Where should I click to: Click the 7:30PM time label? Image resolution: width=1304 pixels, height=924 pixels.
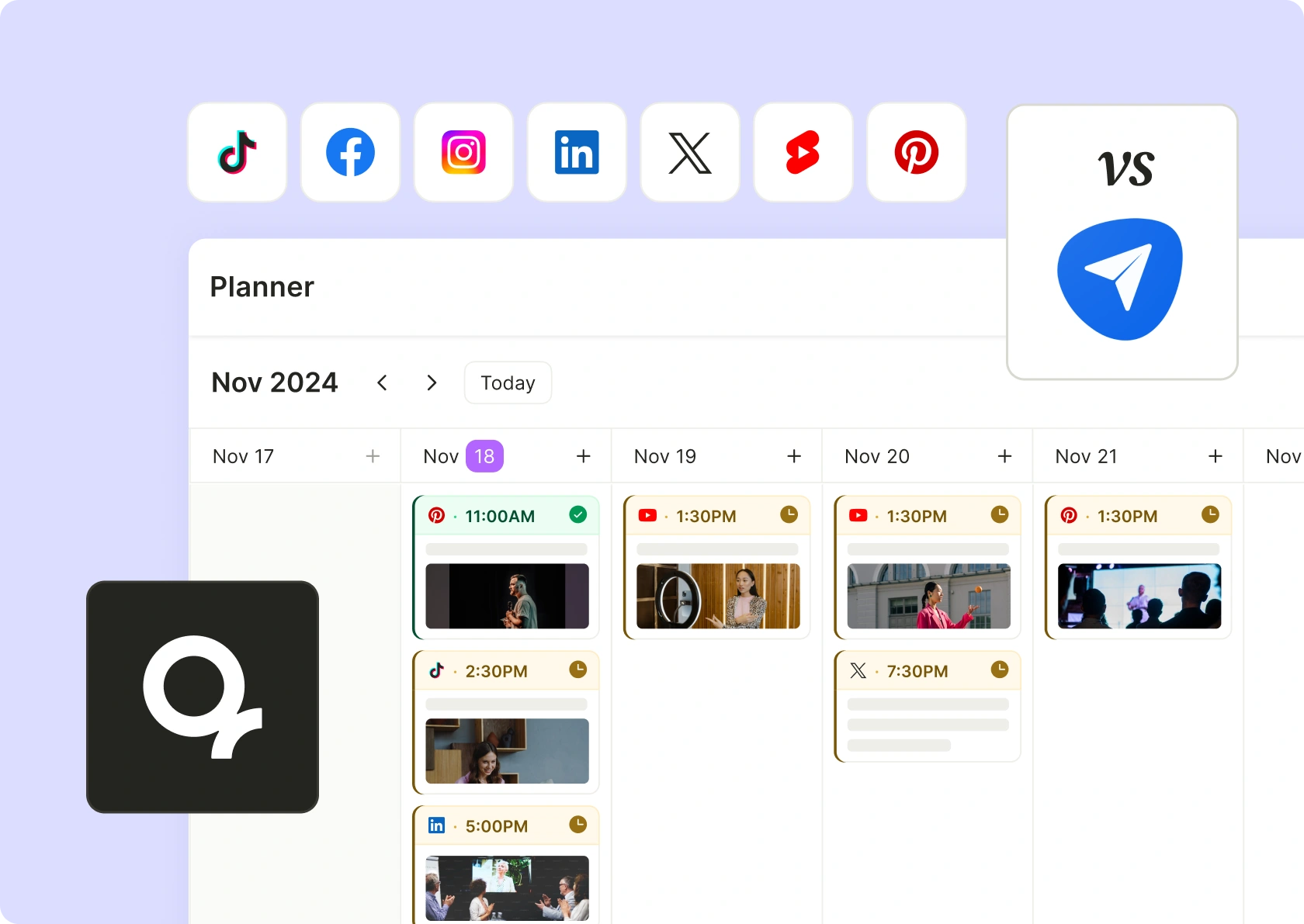[917, 671]
